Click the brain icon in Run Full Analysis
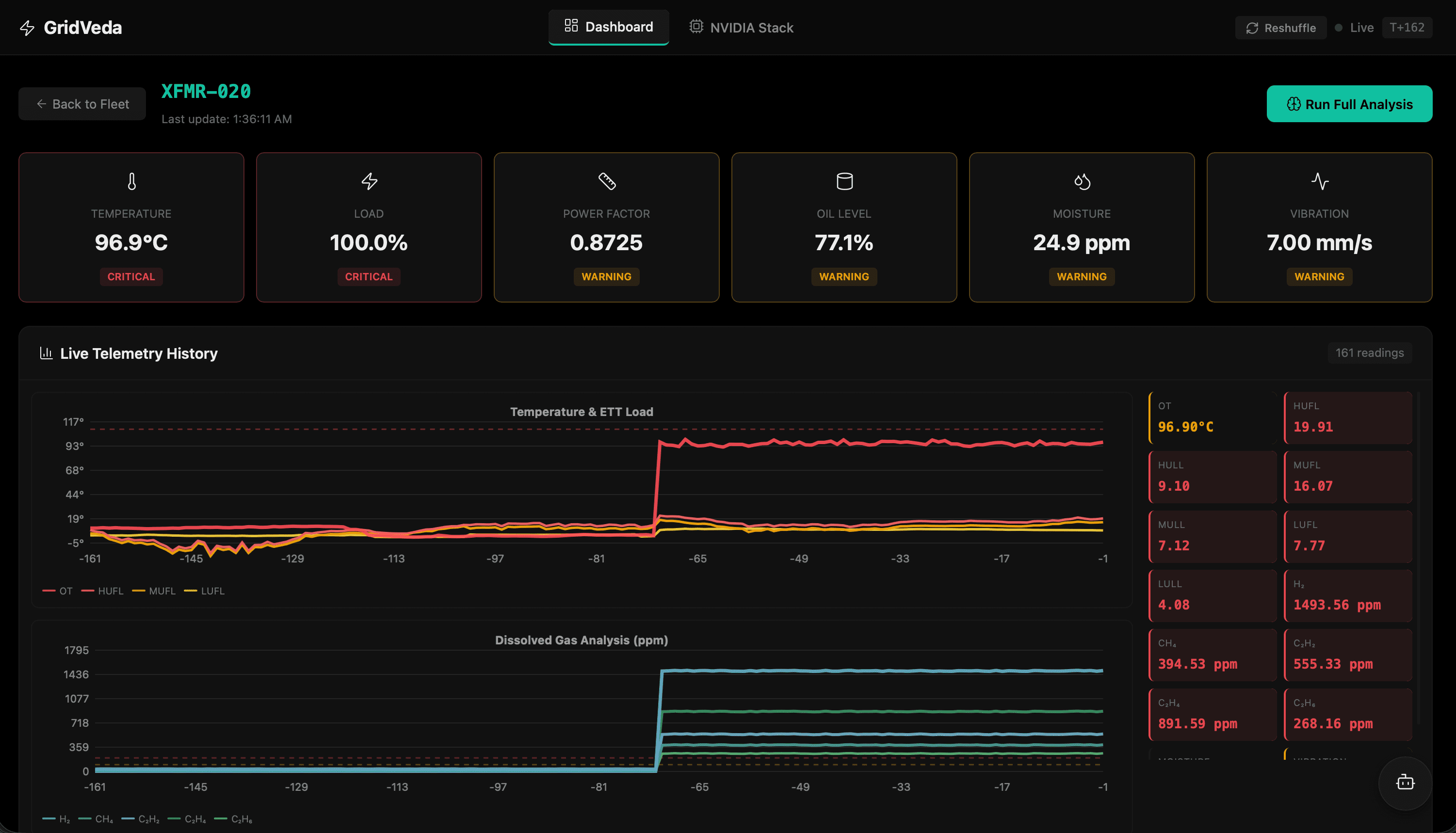 click(x=1294, y=104)
